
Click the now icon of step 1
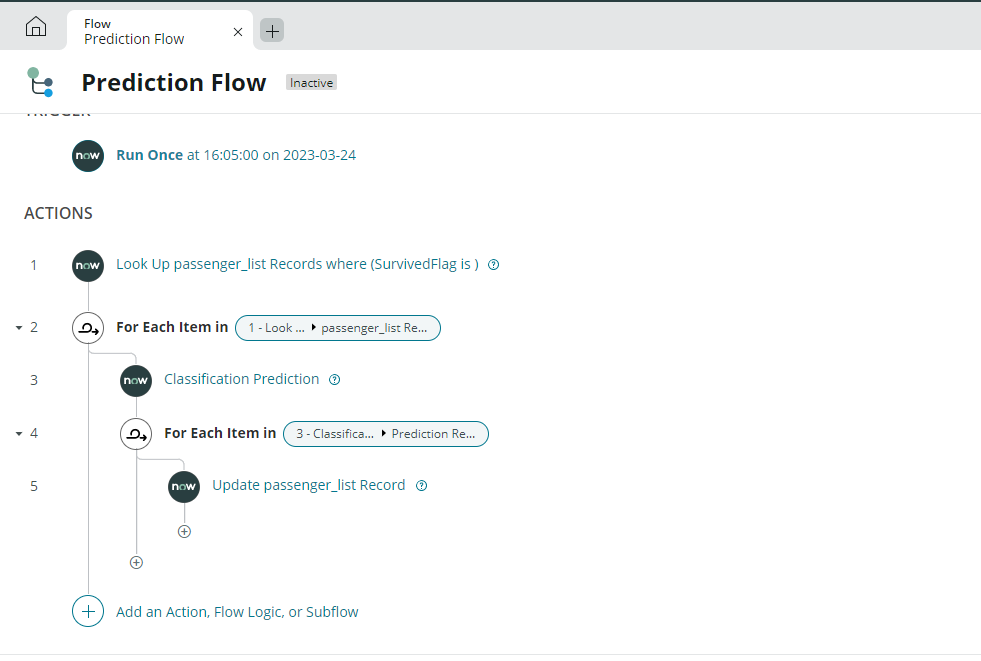tap(88, 266)
